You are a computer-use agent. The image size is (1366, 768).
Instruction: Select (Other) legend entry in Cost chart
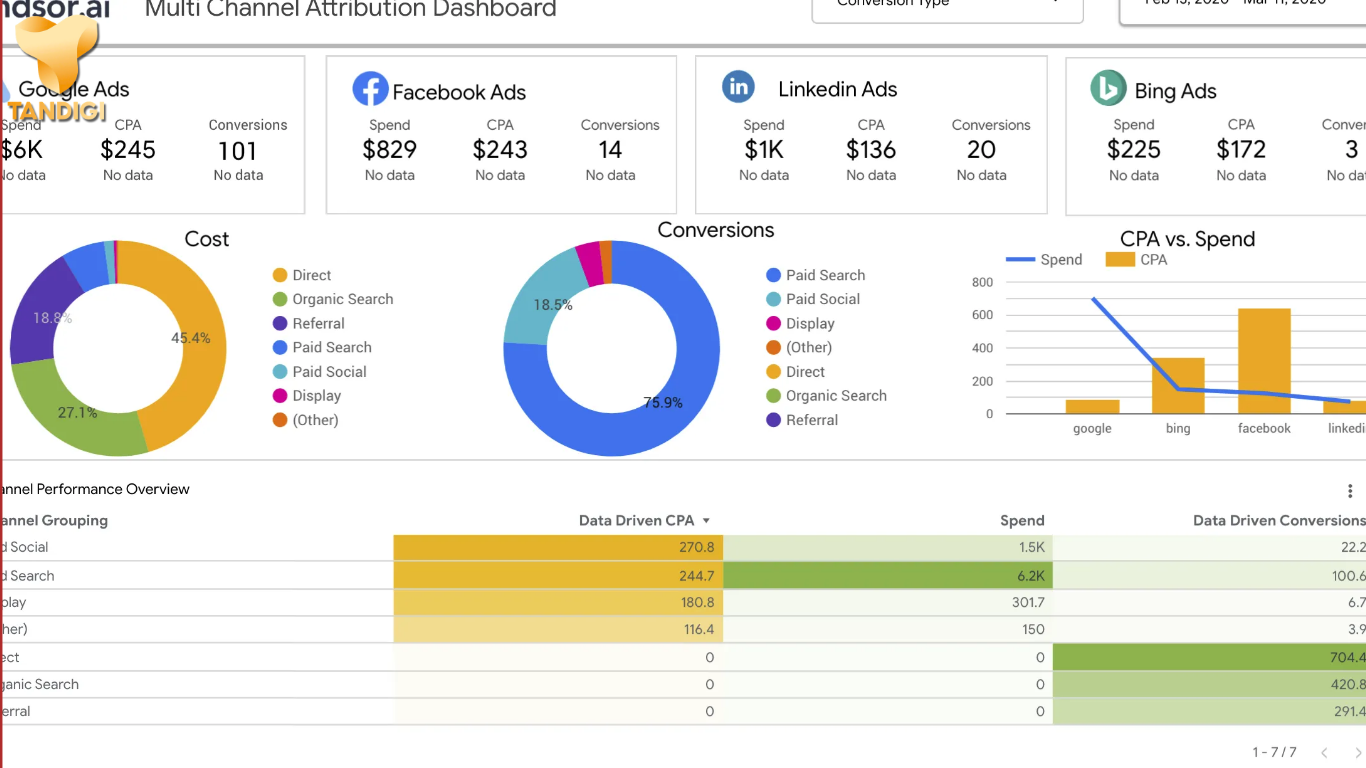click(x=306, y=420)
